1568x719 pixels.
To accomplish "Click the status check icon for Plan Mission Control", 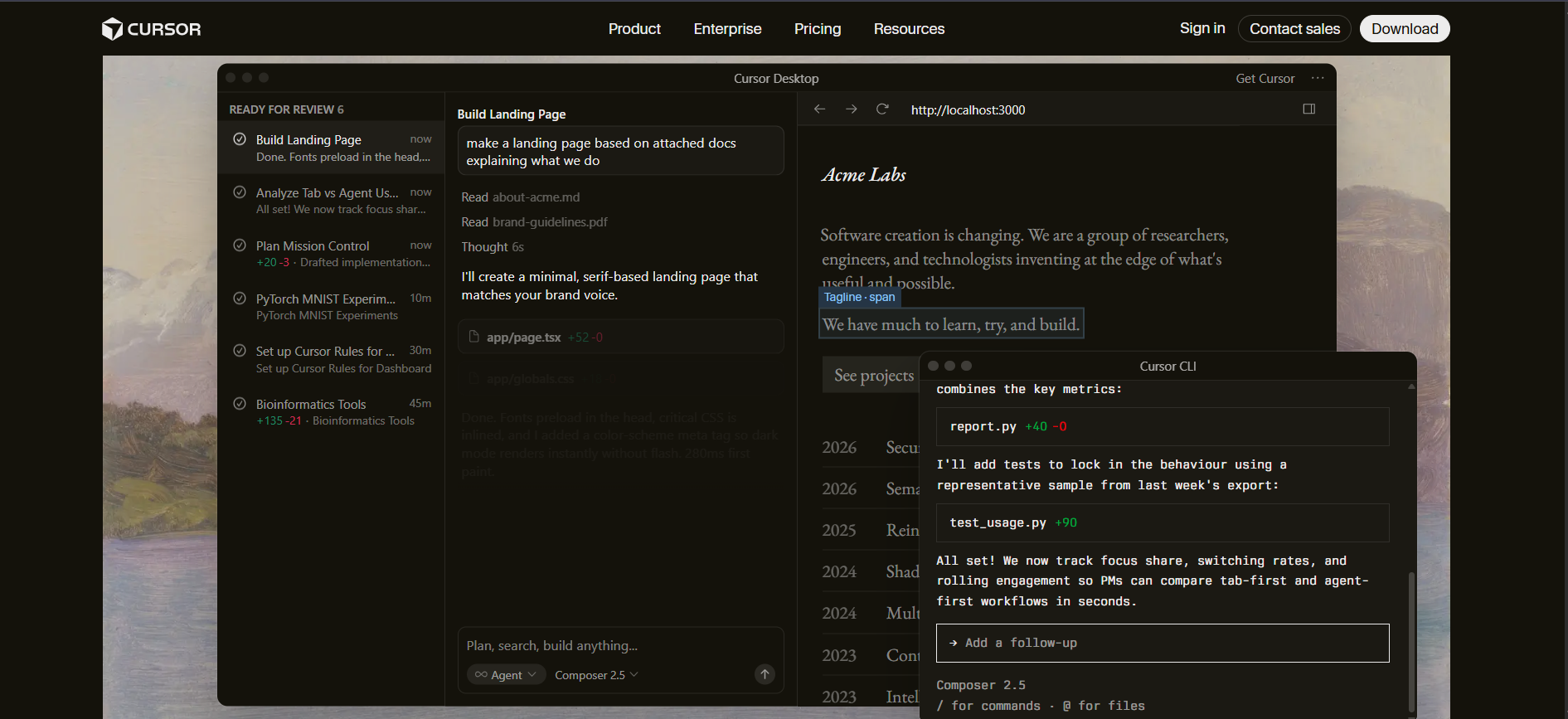I will click(x=240, y=245).
